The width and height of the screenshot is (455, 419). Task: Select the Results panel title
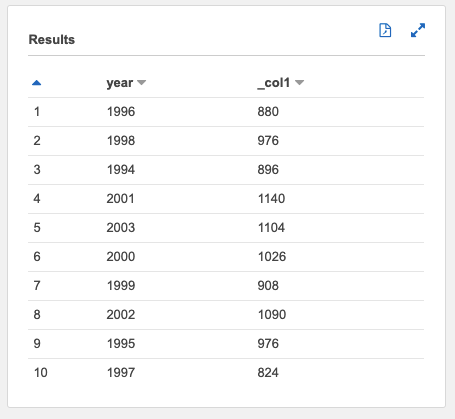pos(52,39)
